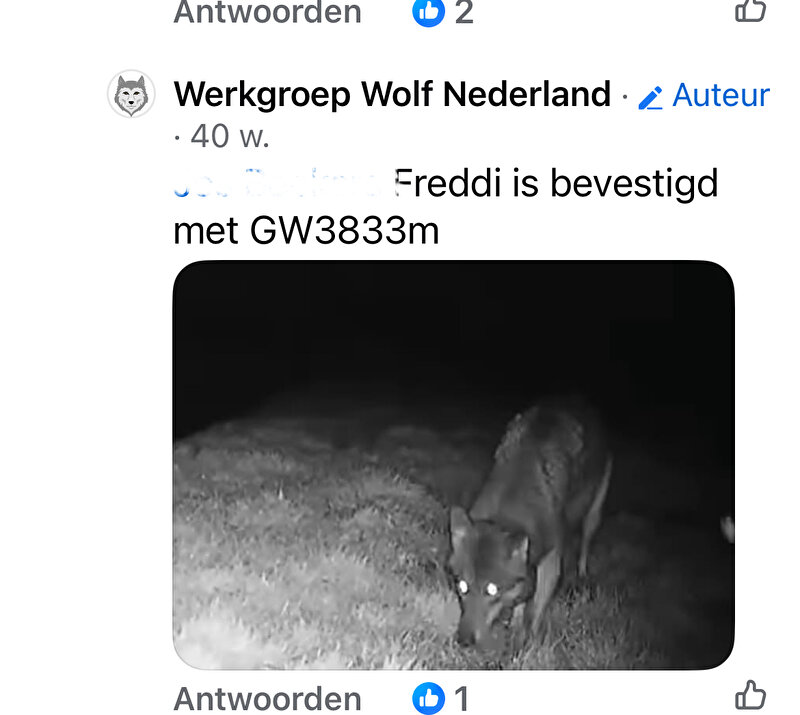Open reaction count 1 below photo
The height and width of the screenshot is (715, 800).
tap(462, 699)
